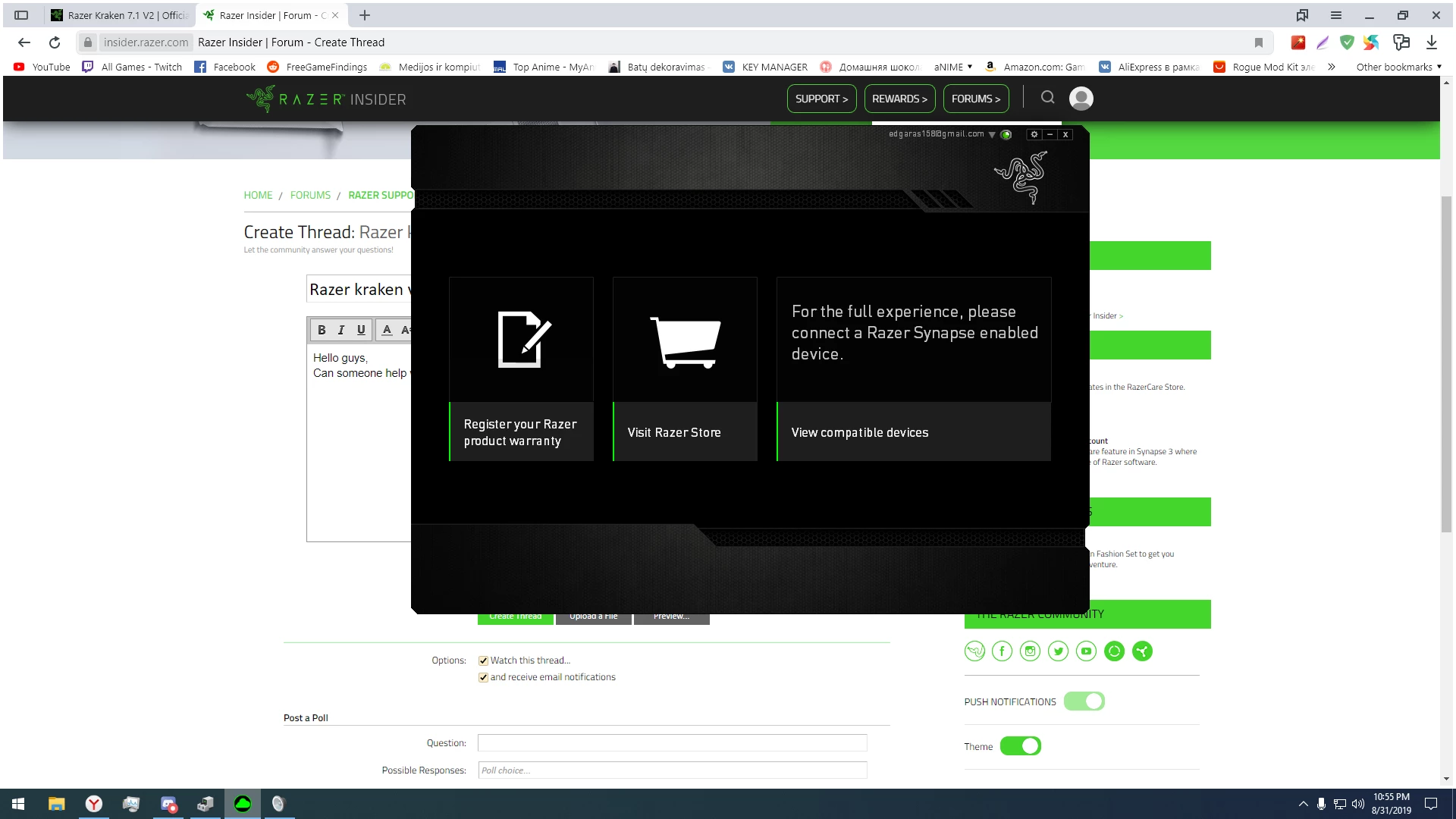The width and height of the screenshot is (1456, 819).
Task: Click the Instagram community icon
Action: [x=1030, y=651]
